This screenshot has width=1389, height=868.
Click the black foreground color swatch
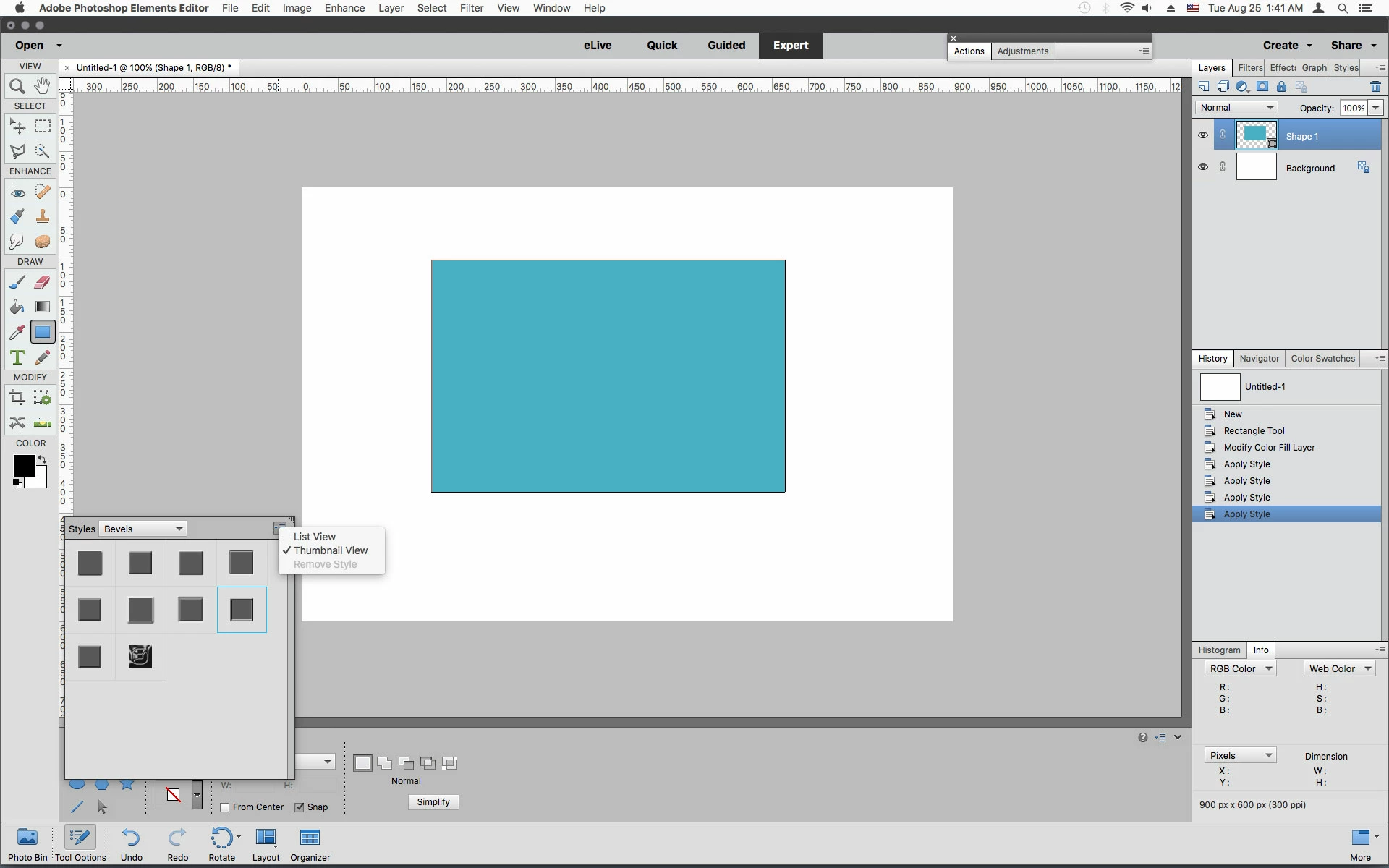23,466
